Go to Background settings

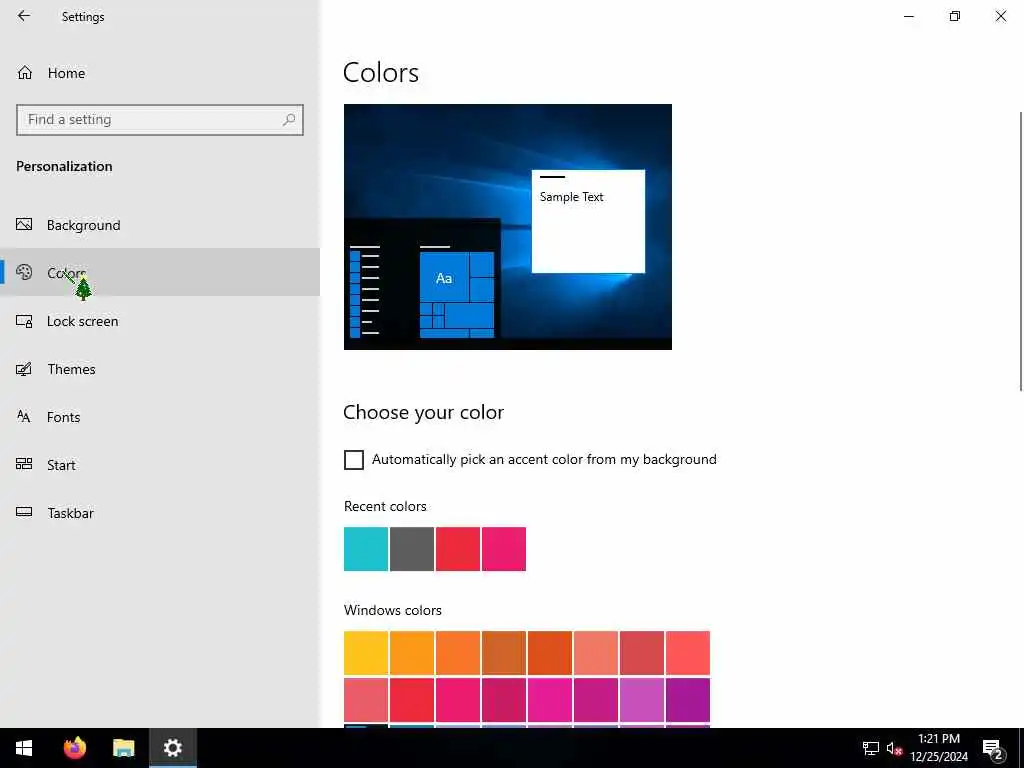click(x=160, y=225)
